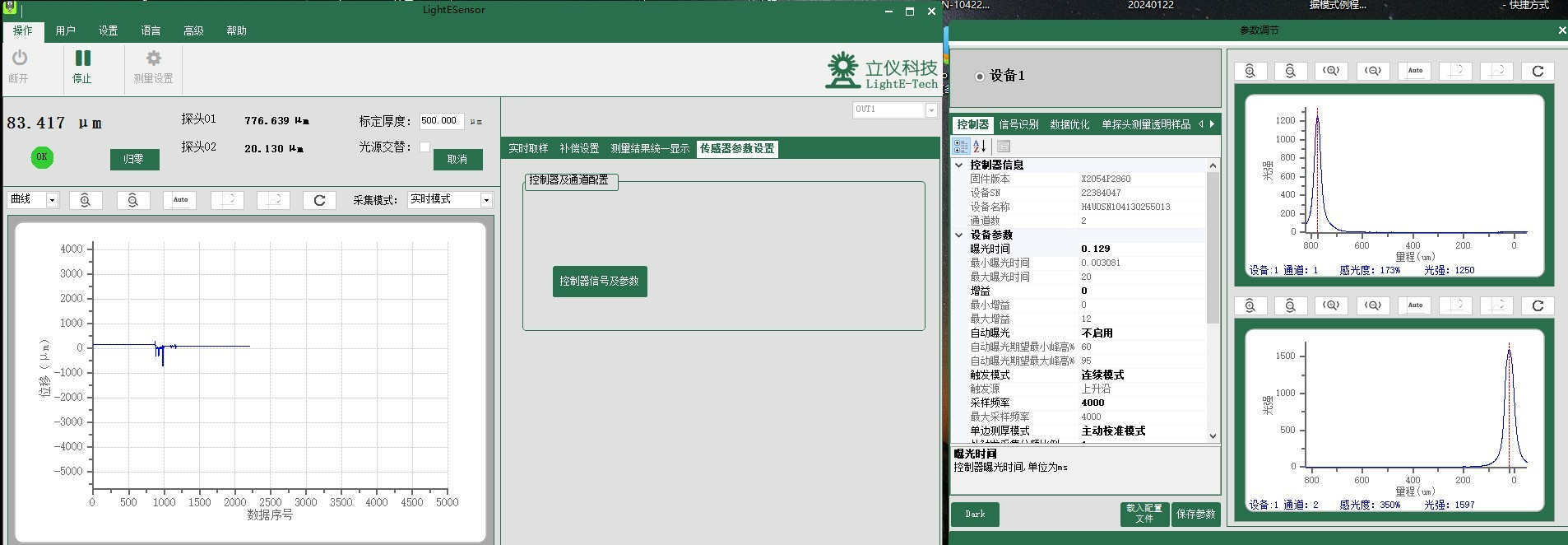This screenshot has height=545, width=1568.
Task: Open the 高级 menu
Action: click(x=193, y=31)
